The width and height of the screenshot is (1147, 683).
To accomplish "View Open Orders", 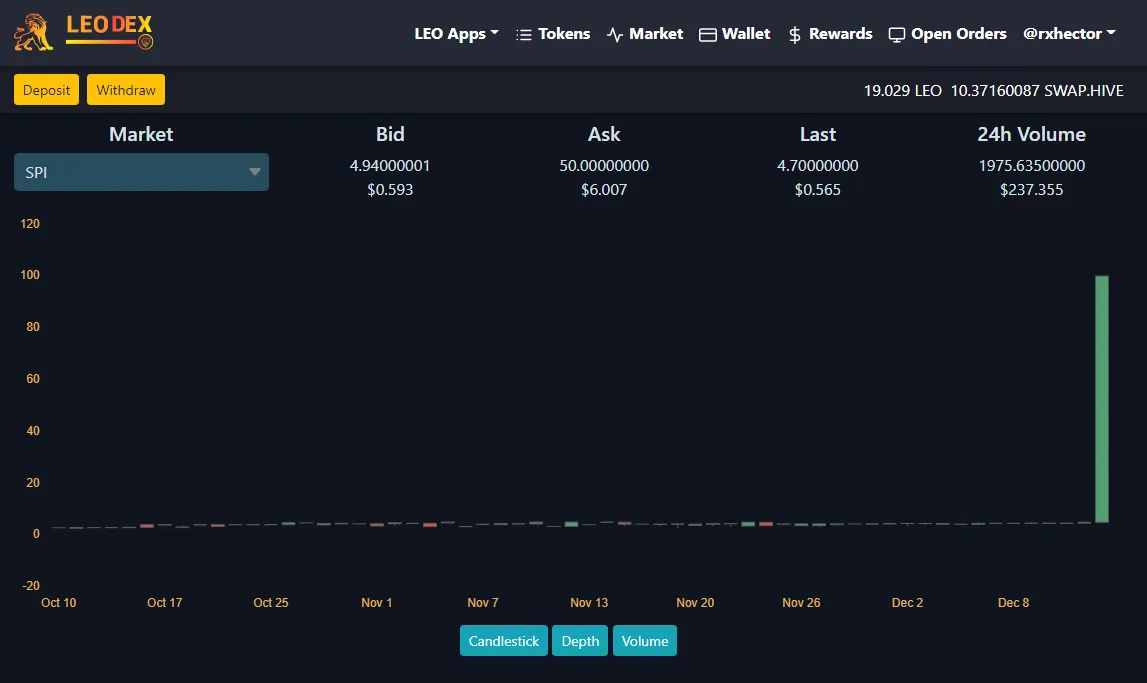I will click(x=958, y=34).
